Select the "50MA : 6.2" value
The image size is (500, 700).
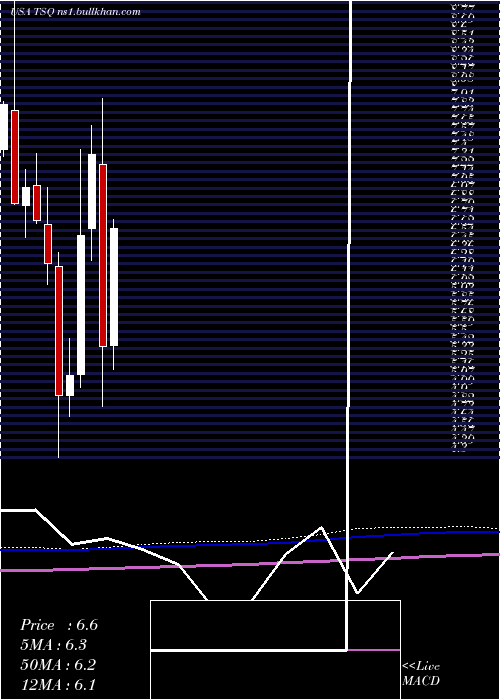(x=58, y=665)
